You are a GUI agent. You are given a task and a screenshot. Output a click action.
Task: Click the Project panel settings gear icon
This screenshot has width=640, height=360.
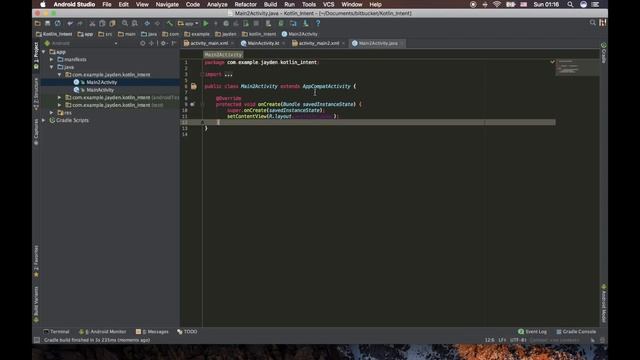pyautogui.click(x=163, y=43)
